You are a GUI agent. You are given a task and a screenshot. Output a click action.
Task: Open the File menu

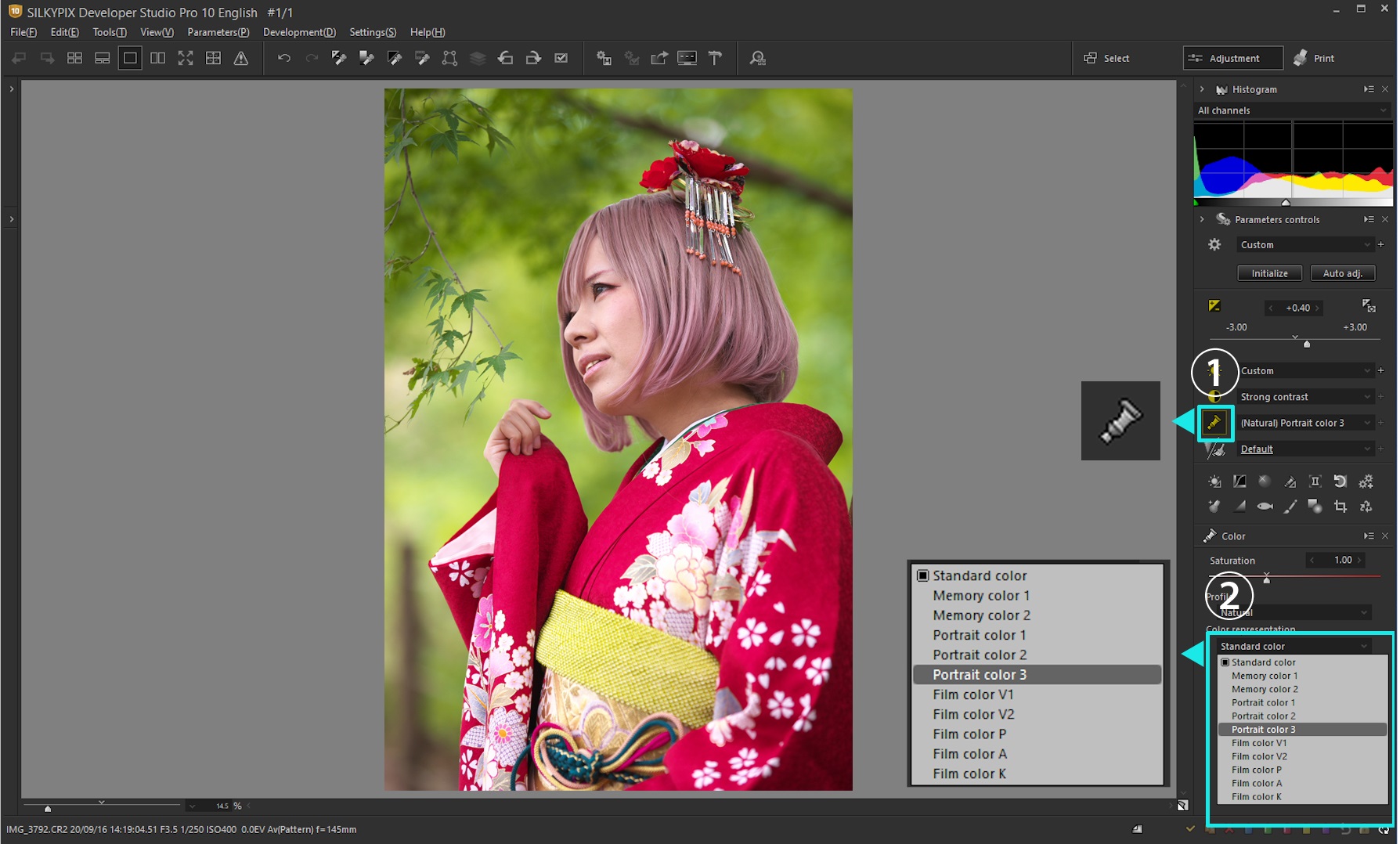click(x=23, y=32)
